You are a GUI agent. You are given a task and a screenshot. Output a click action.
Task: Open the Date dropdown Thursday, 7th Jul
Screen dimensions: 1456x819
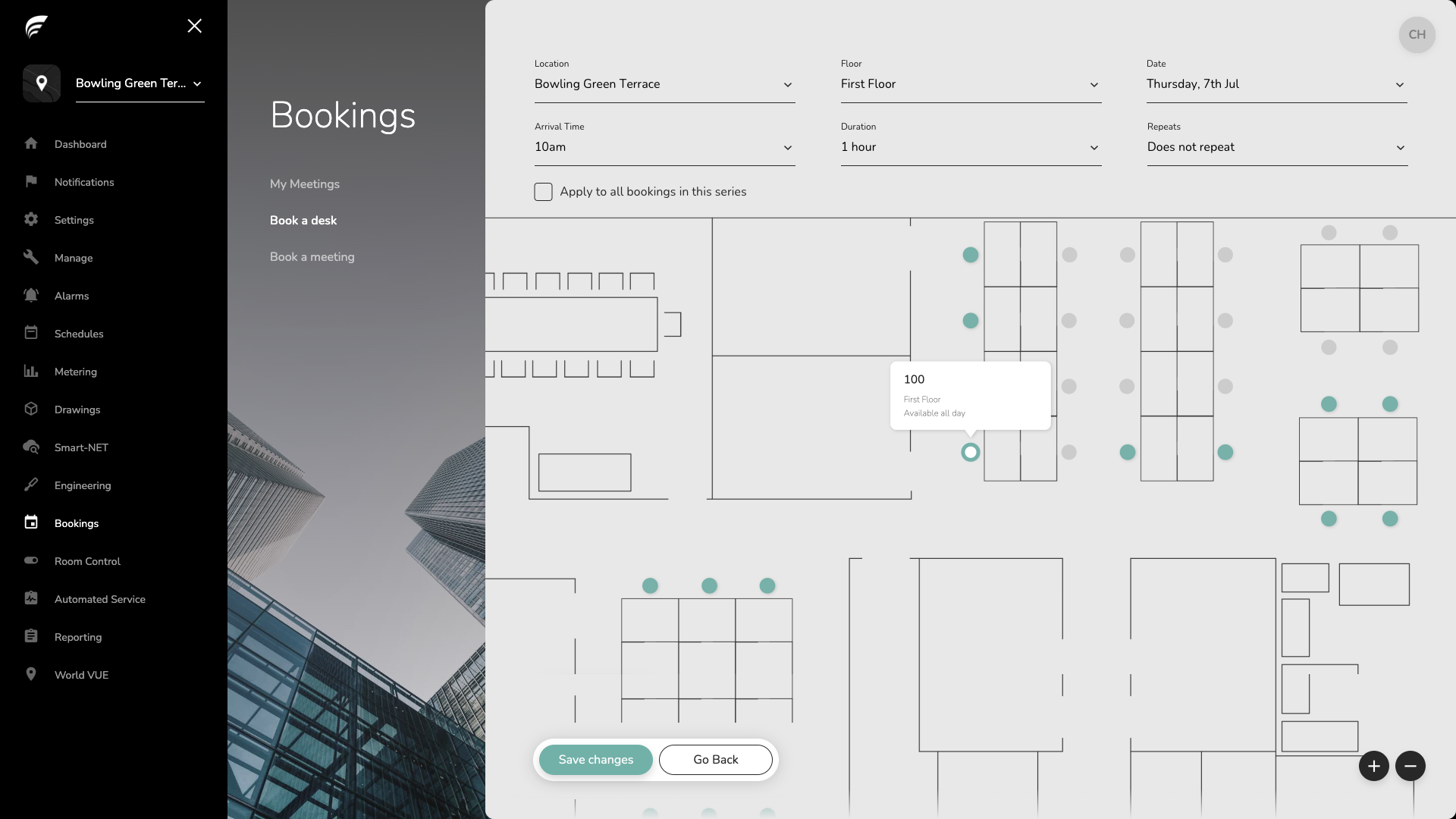pos(1277,84)
